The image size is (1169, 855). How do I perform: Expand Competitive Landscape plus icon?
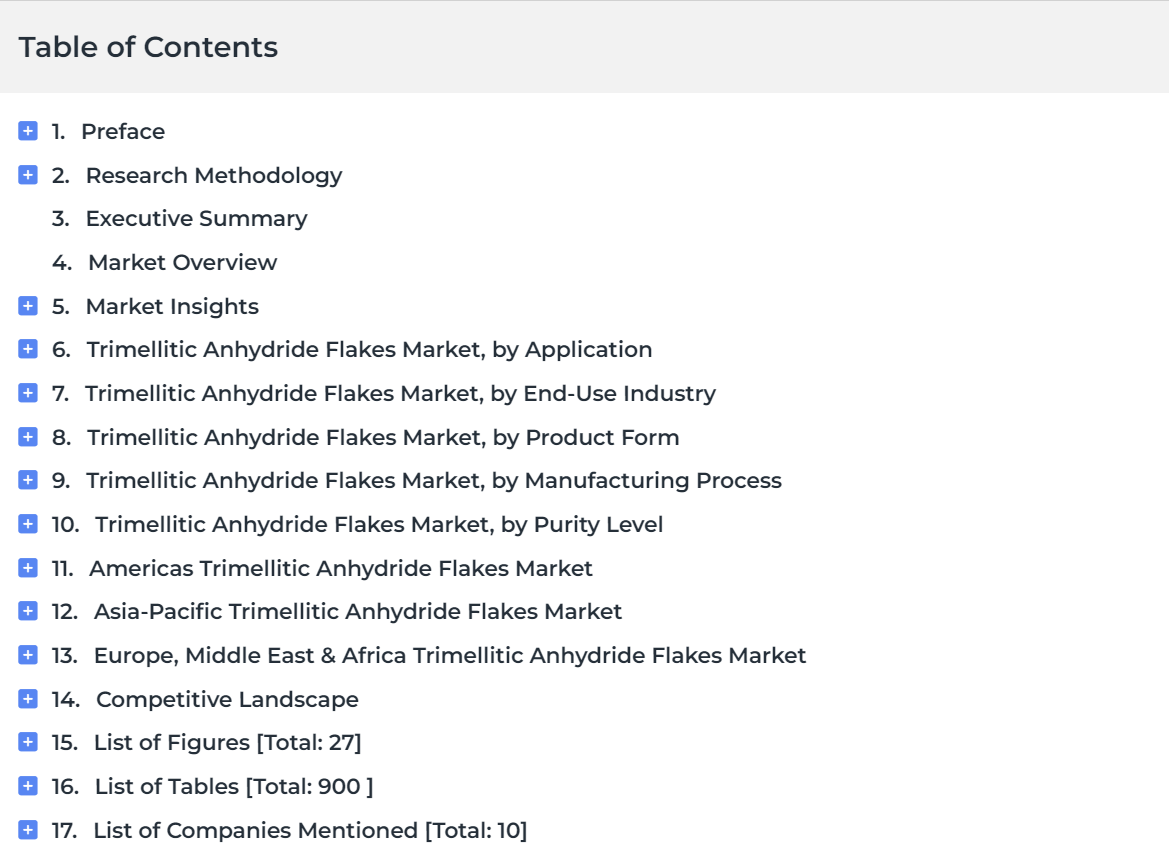coord(28,698)
